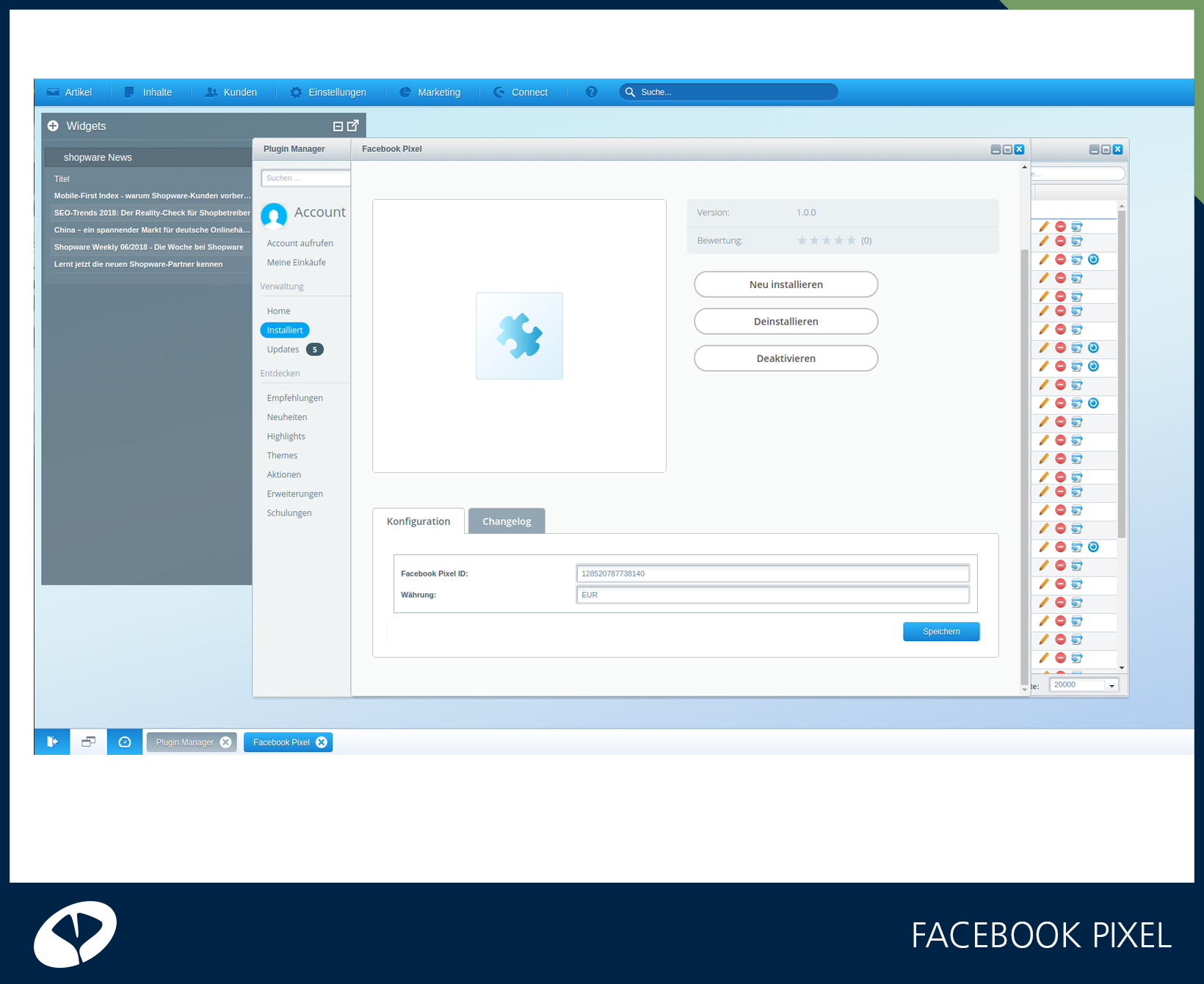Click the plugin puzzle piece image
The height and width of the screenshot is (984, 1204).
519,336
